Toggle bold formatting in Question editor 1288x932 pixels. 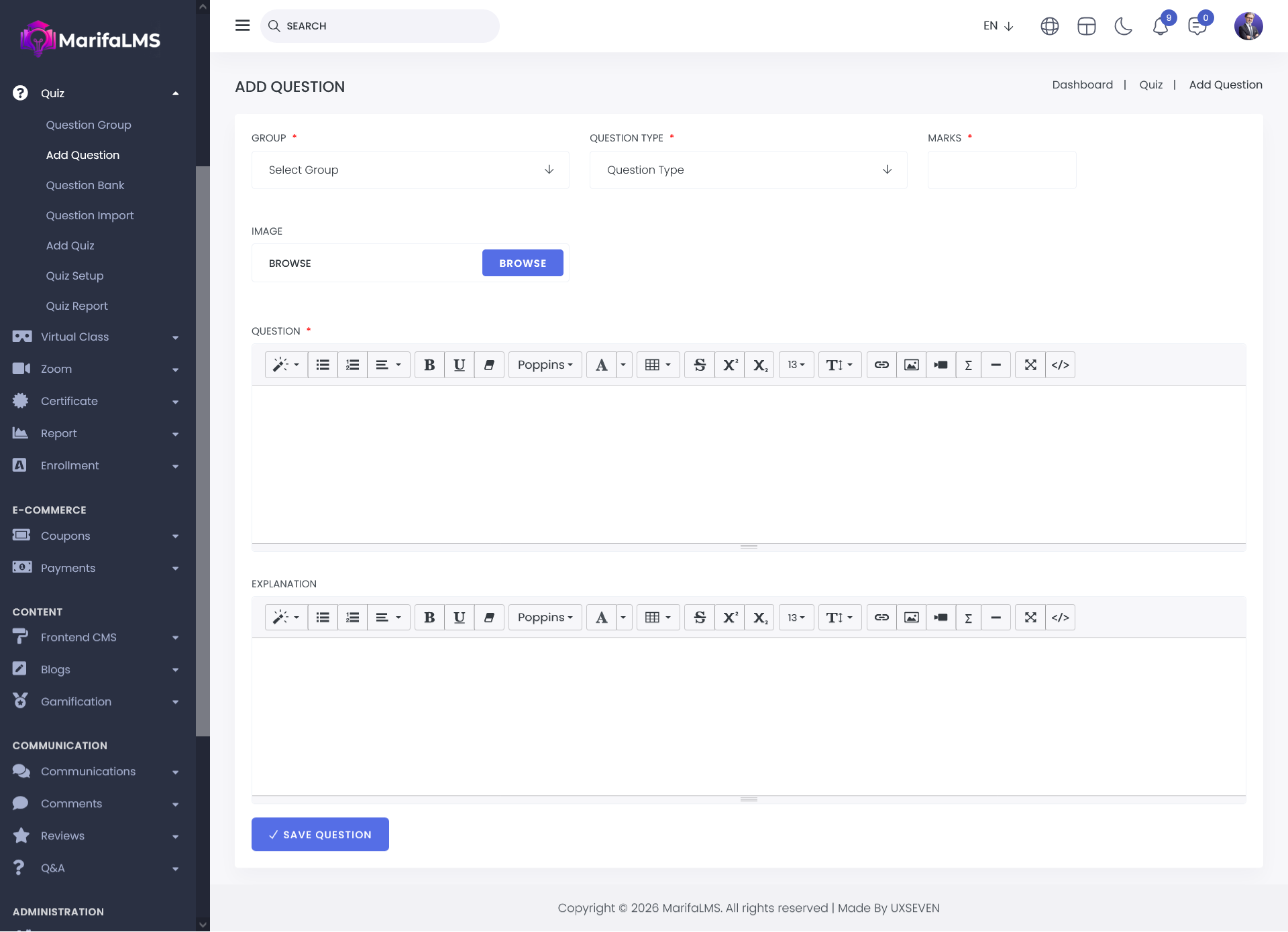pyautogui.click(x=429, y=365)
